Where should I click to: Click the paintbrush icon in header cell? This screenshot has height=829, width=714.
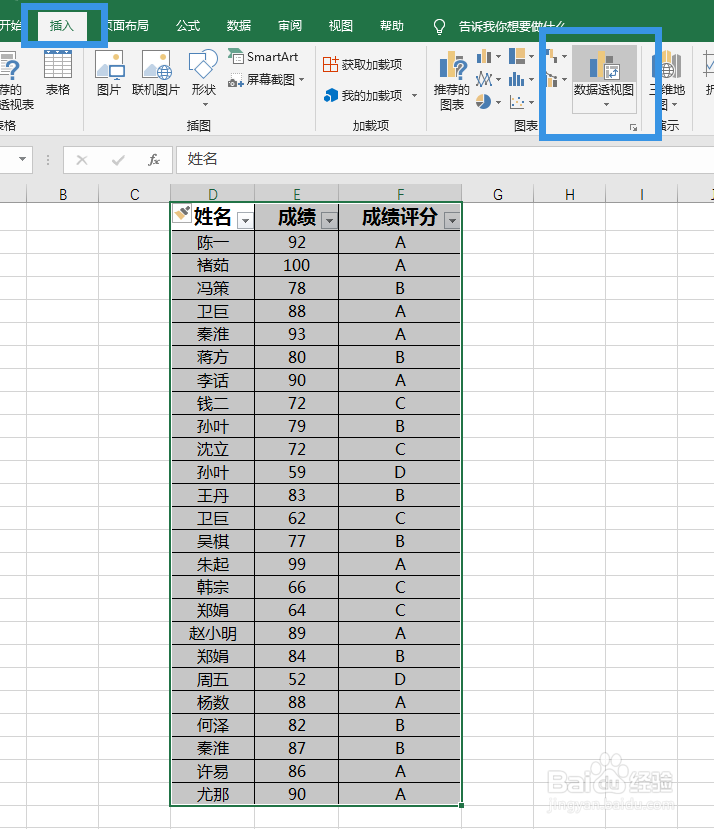(x=181, y=214)
